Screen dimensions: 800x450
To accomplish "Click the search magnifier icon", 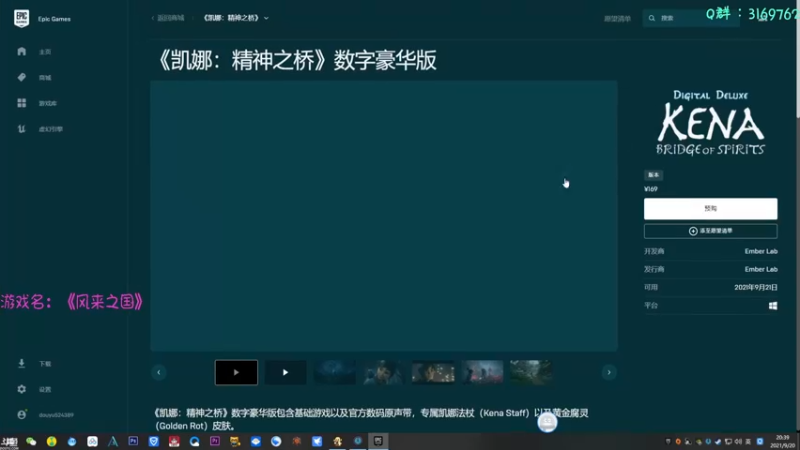I will pos(652,18).
